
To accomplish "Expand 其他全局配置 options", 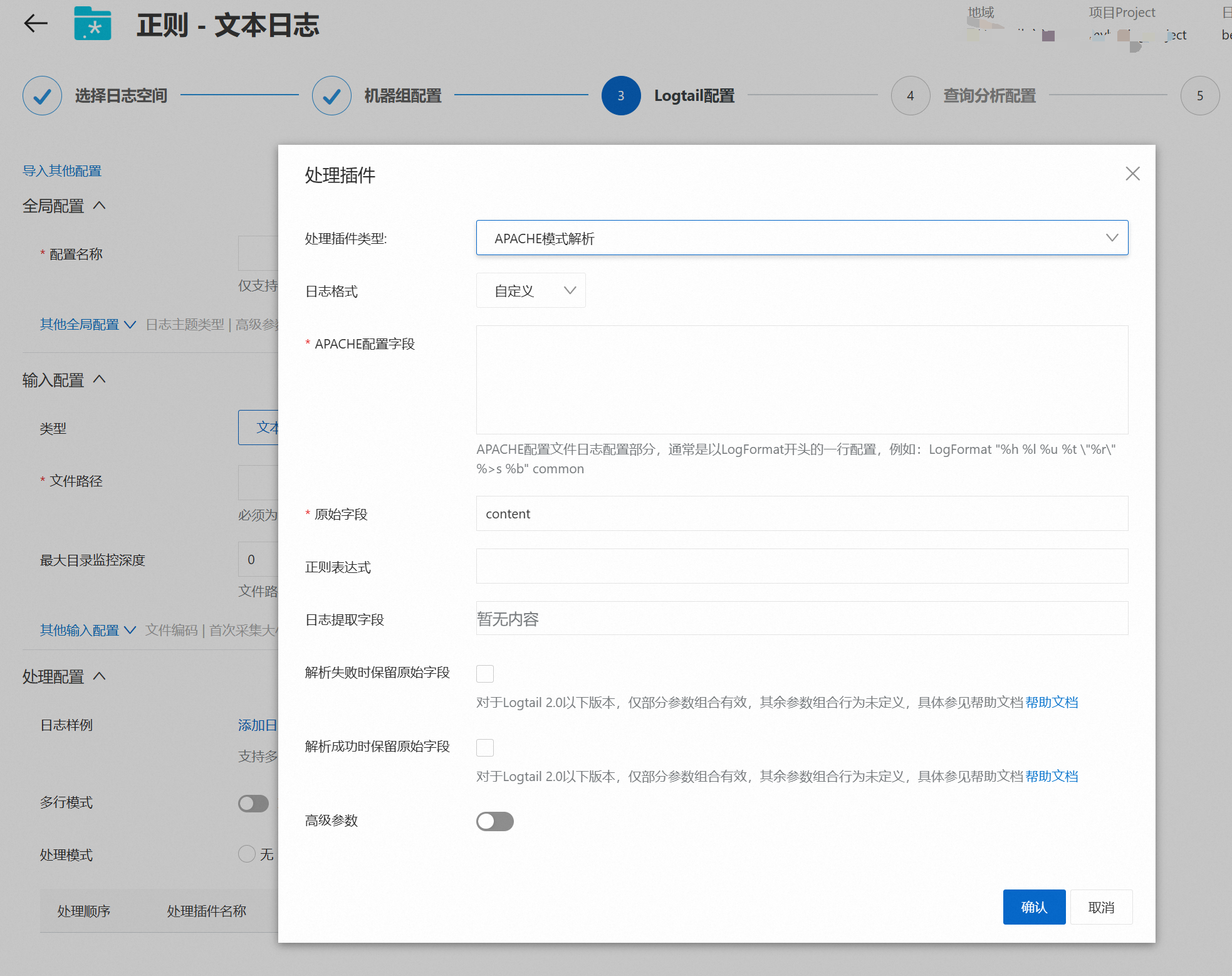I will (88, 324).
